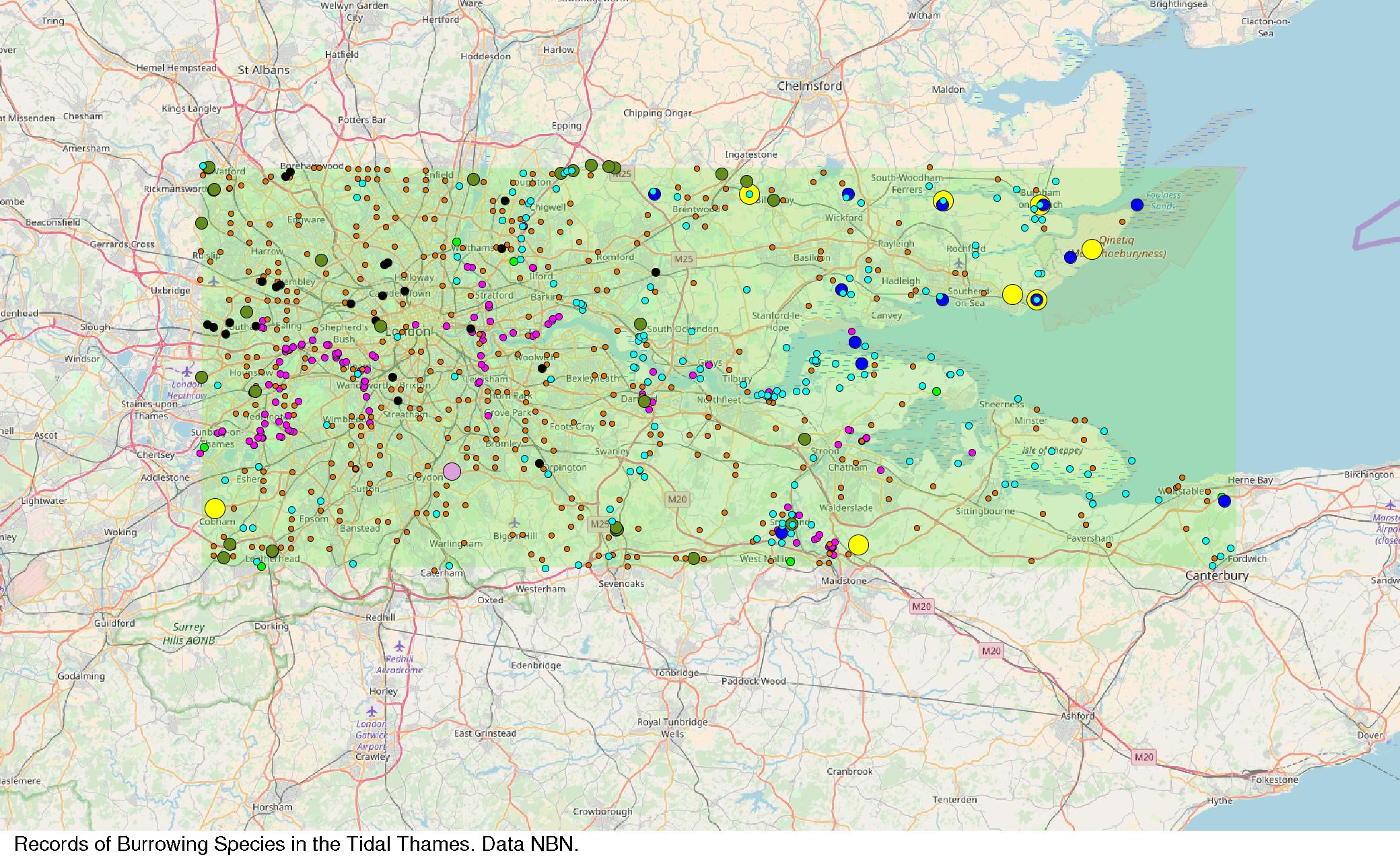Click the London Heathrow airport icon
The width and height of the screenshot is (1400, 861).
coord(186,371)
